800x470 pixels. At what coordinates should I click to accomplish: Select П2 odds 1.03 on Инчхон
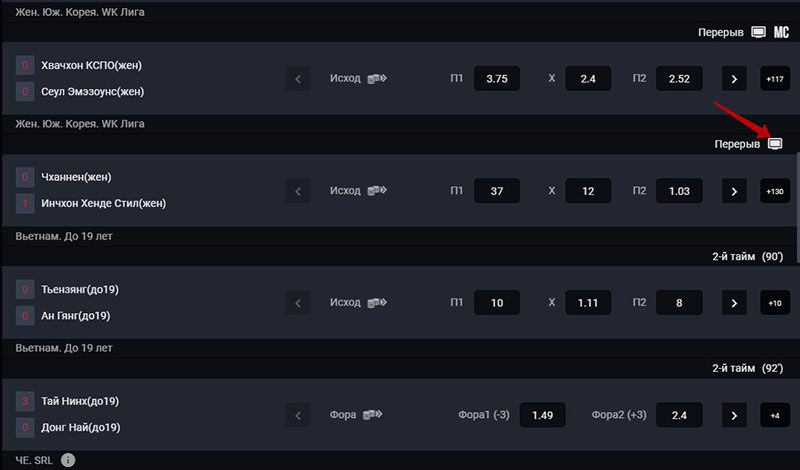[x=679, y=191]
